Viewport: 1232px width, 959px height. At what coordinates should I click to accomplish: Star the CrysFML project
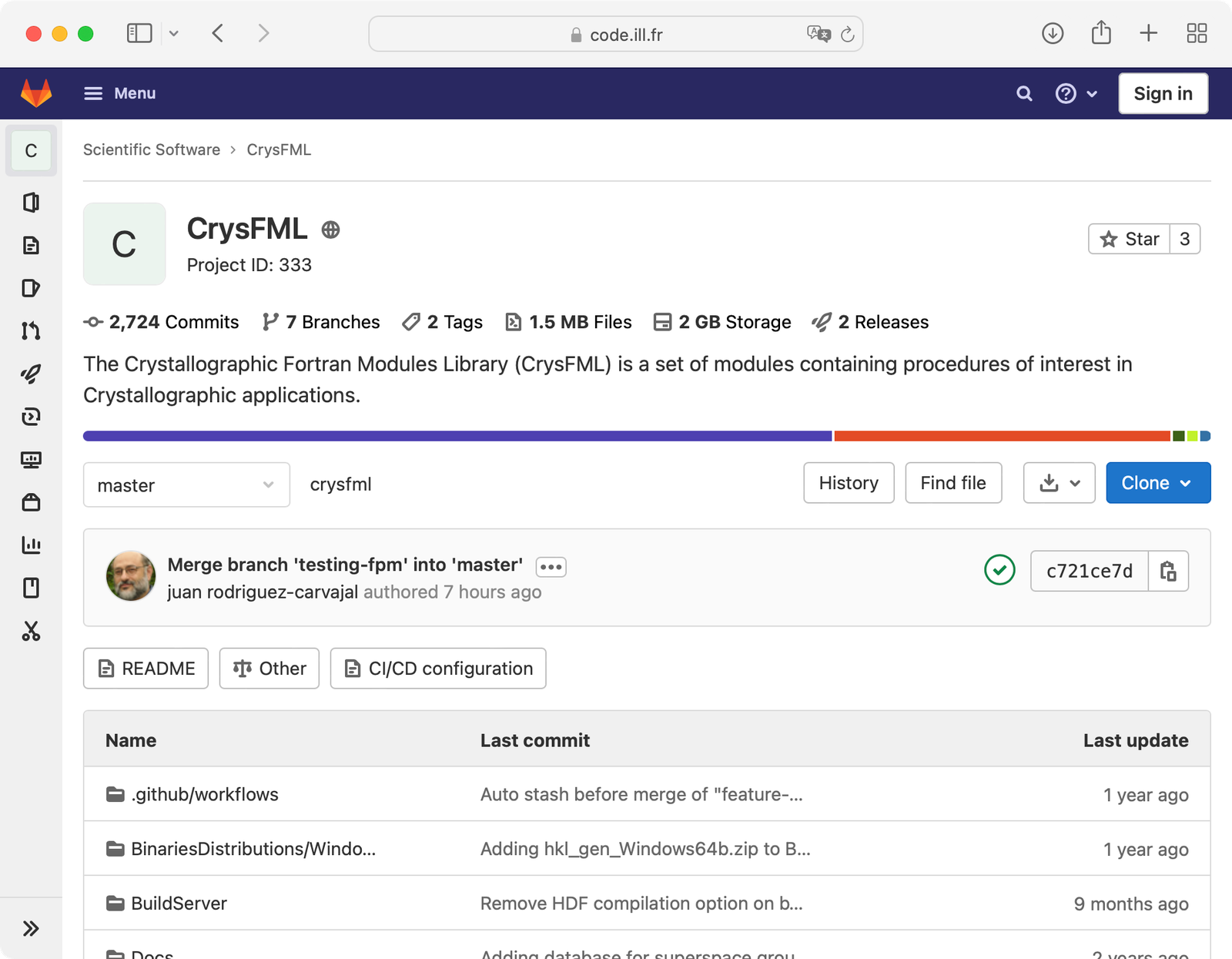coord(1129,239)
